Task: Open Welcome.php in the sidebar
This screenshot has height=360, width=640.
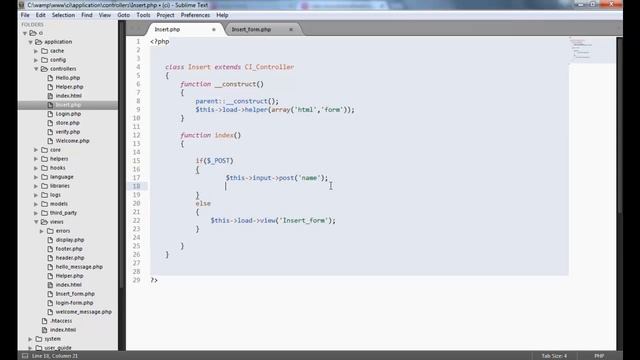Action: point(73,140)
